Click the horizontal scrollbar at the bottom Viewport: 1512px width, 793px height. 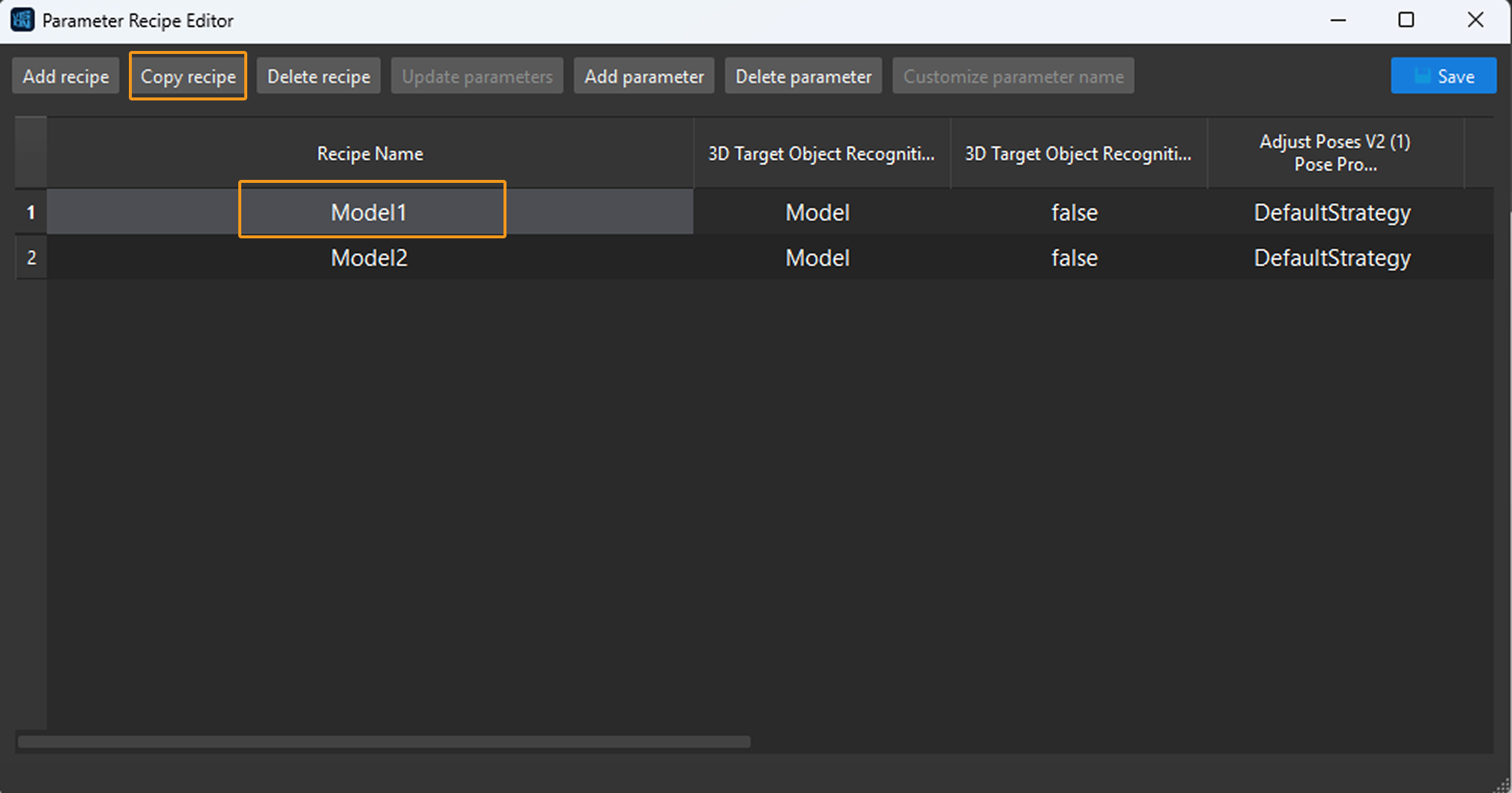click(384, 741)
